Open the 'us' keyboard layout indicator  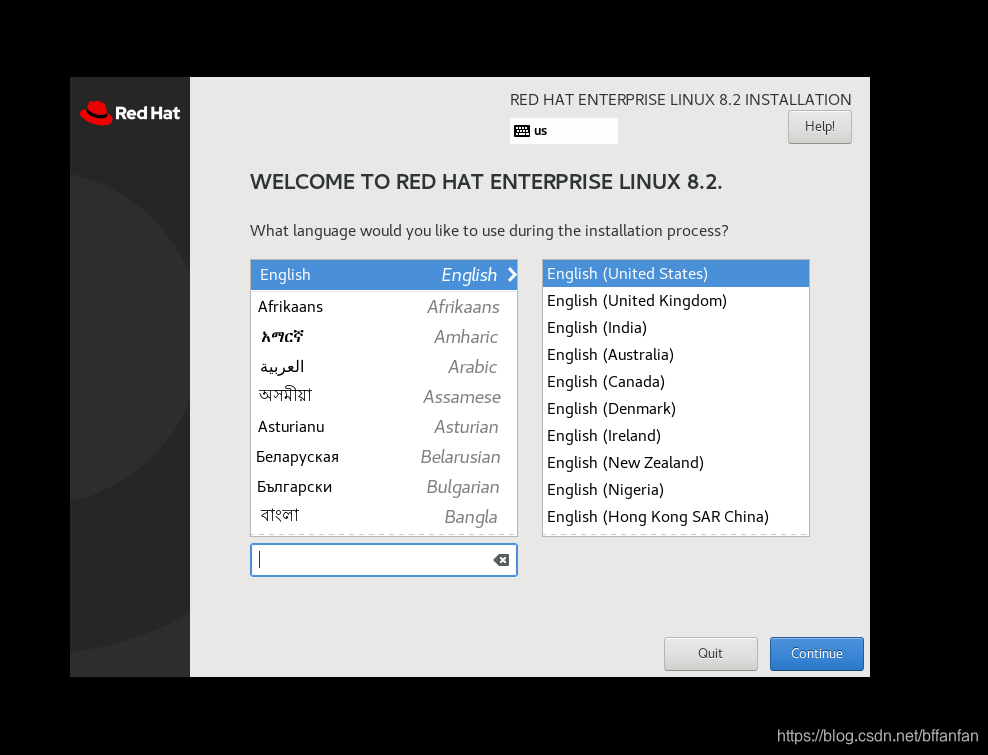(x=563, y=131)
